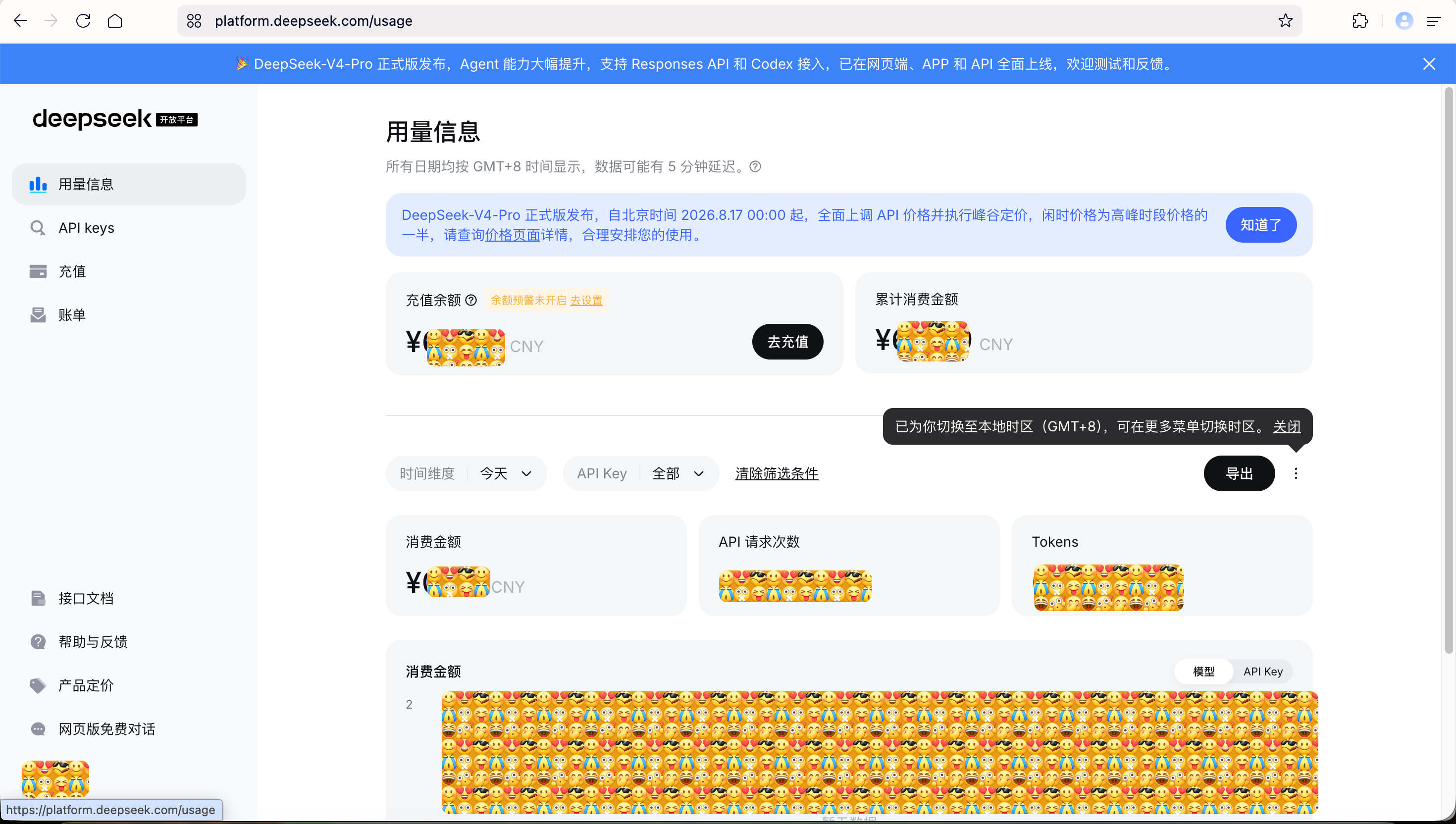
Task: Open 去设置 for balance alert
Action: pyautogui.click(x=586, y=301)
